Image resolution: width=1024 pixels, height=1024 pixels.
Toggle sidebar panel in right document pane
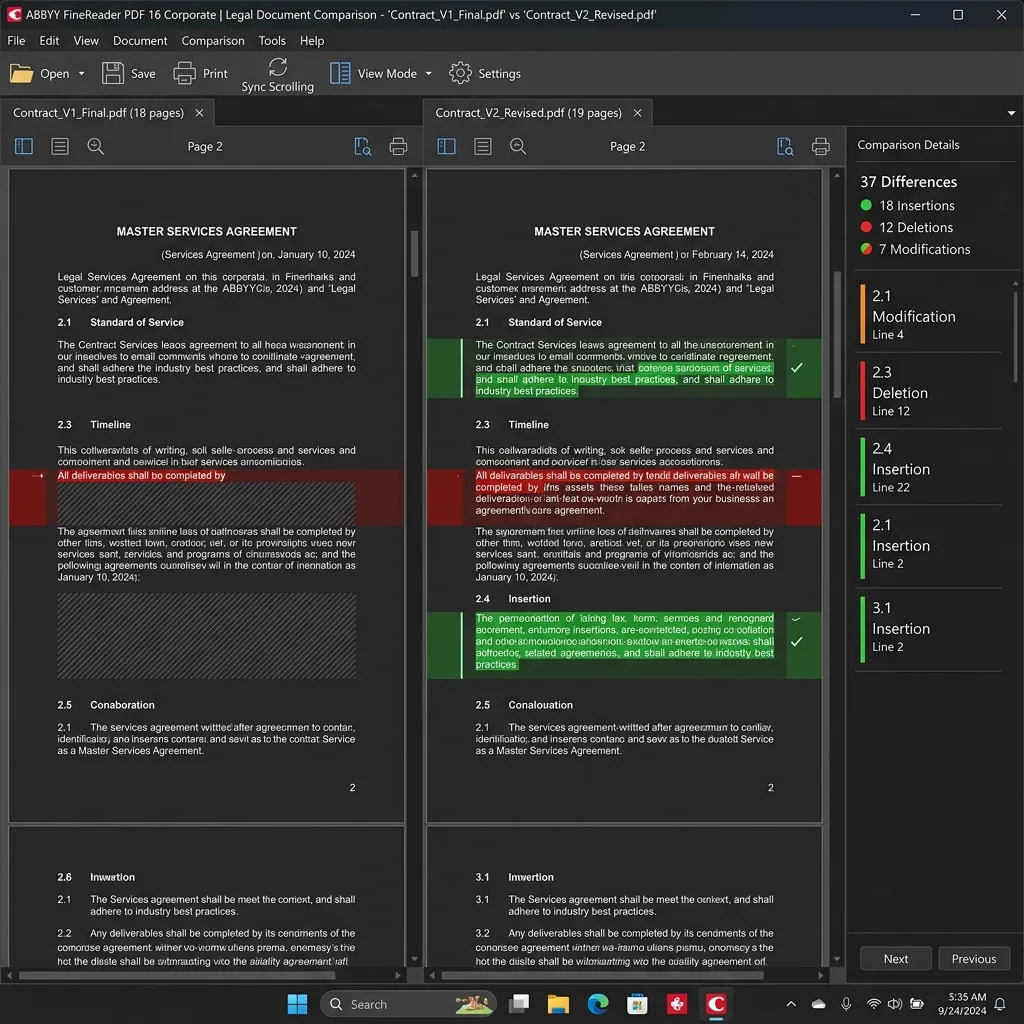pyautogui.click(x=446, y=146)
